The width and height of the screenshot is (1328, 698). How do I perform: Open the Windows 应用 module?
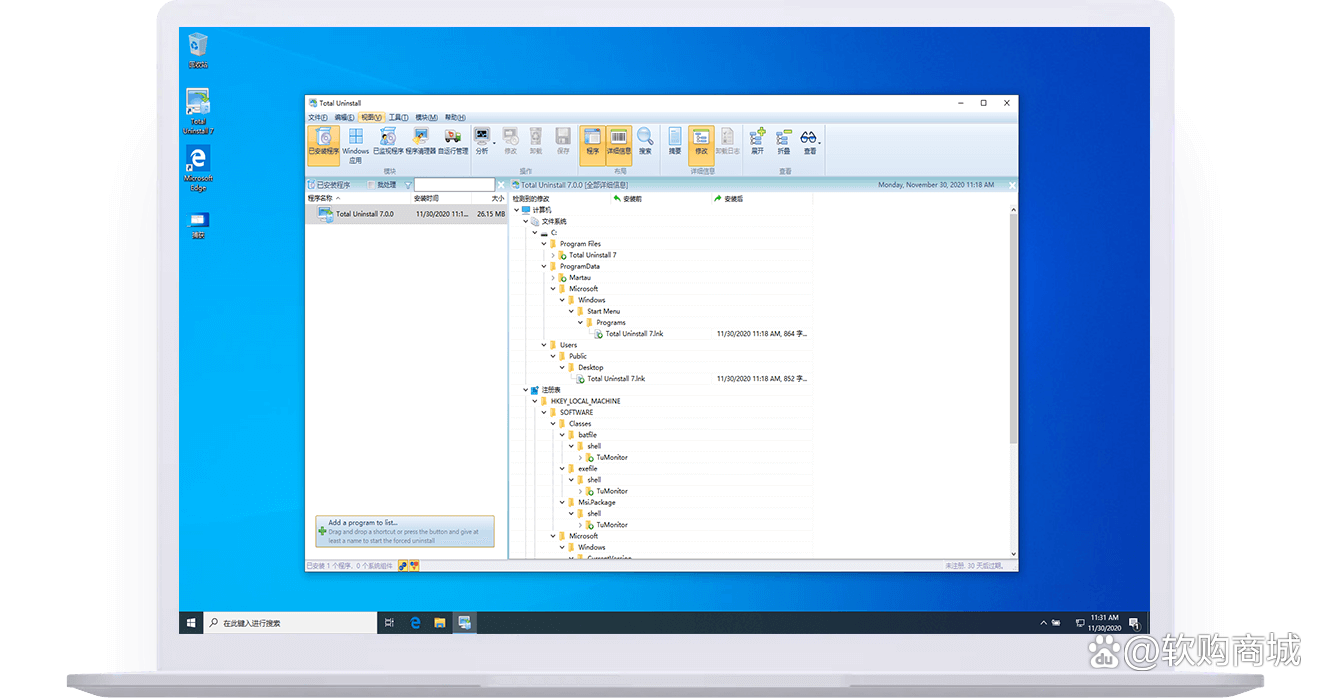355,144
